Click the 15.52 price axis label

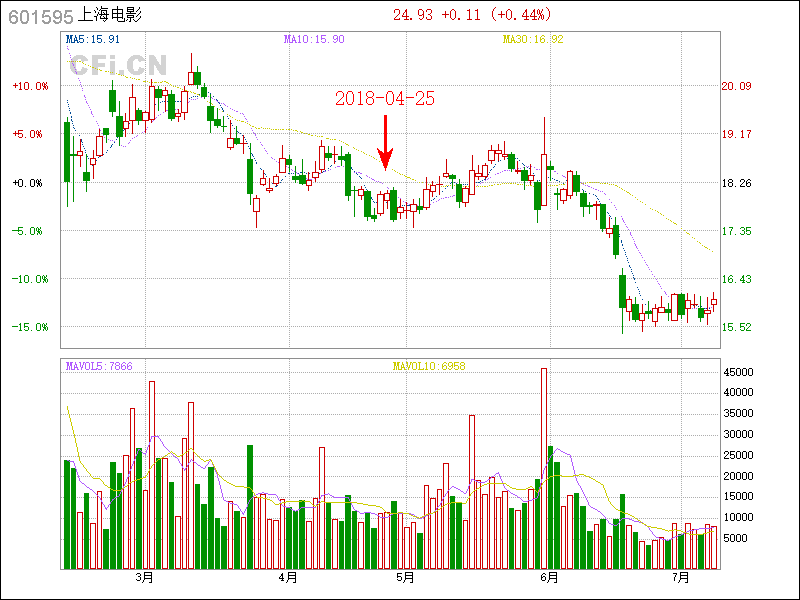pos(736,327)
